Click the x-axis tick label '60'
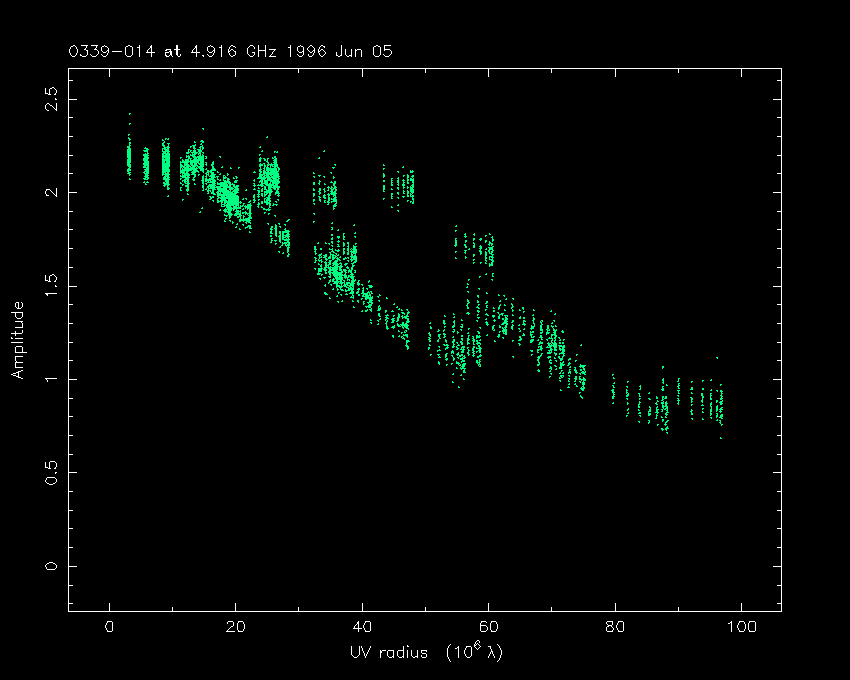 [488, 628]
